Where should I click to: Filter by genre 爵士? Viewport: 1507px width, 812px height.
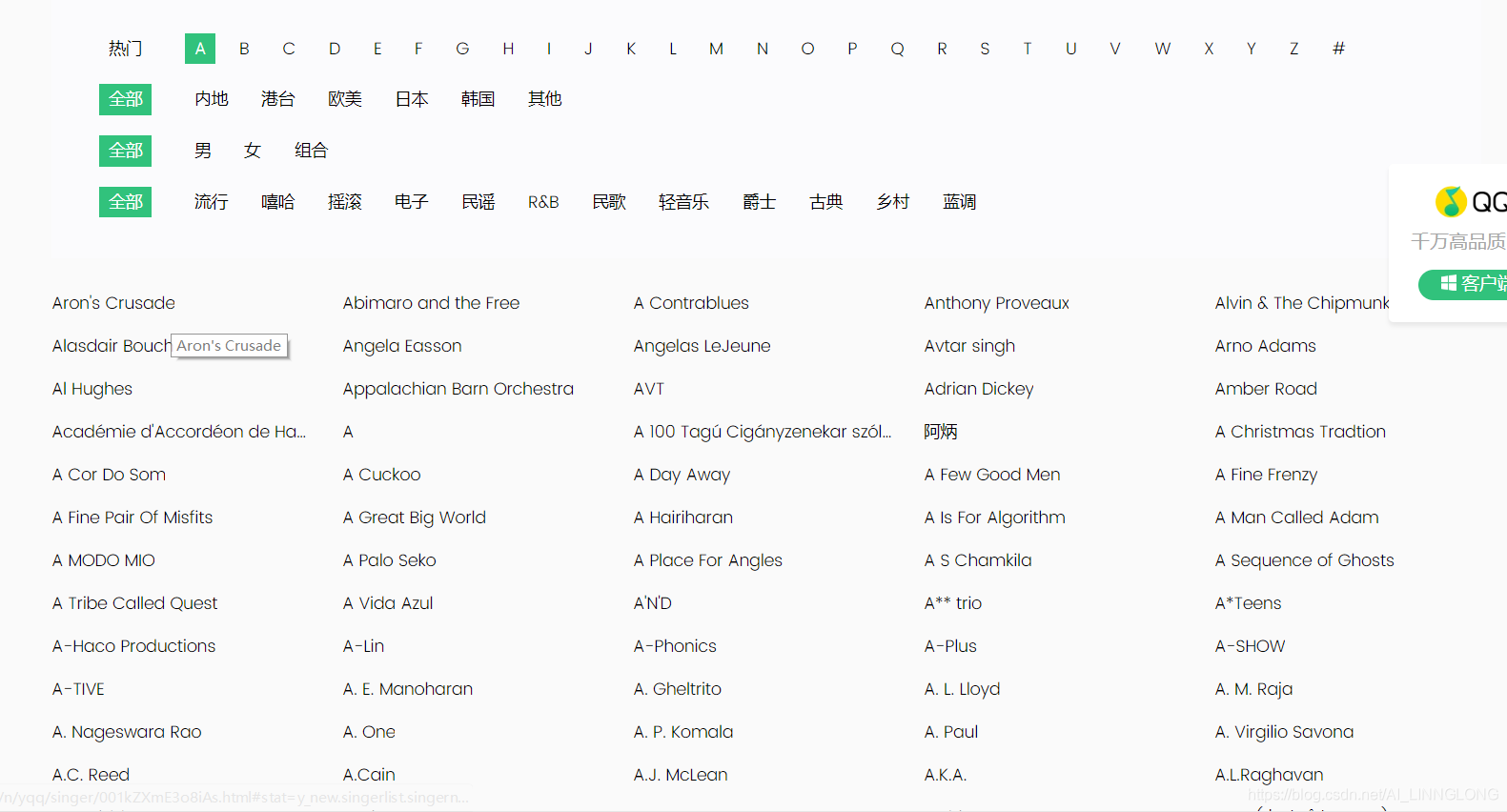tap(760, 202)
